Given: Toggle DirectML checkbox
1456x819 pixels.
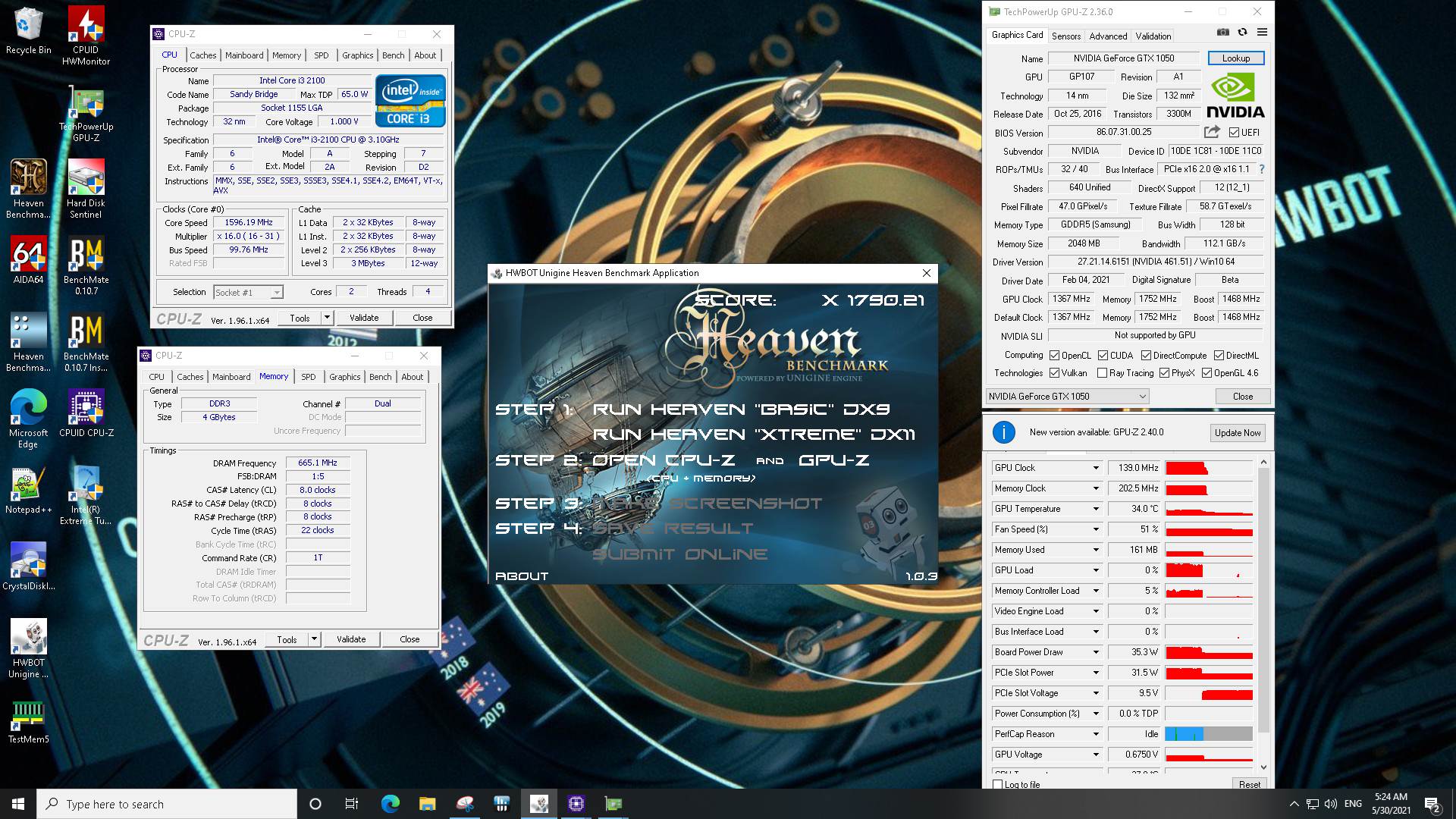Looking at the screenshot, I should pos(1219,356).
